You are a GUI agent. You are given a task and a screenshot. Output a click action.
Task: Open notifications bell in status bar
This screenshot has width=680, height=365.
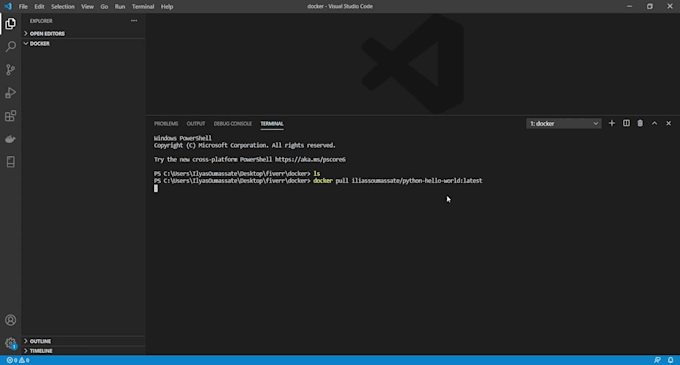click(x=670, y=360)
